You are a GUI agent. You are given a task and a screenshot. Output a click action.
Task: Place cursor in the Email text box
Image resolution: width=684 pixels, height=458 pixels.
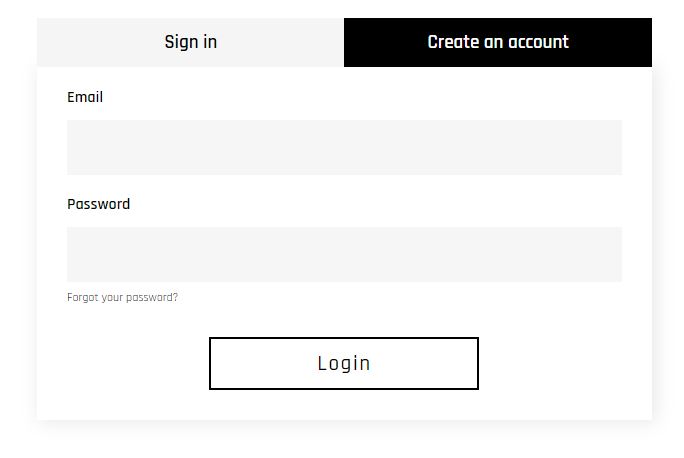pos(344,147)
